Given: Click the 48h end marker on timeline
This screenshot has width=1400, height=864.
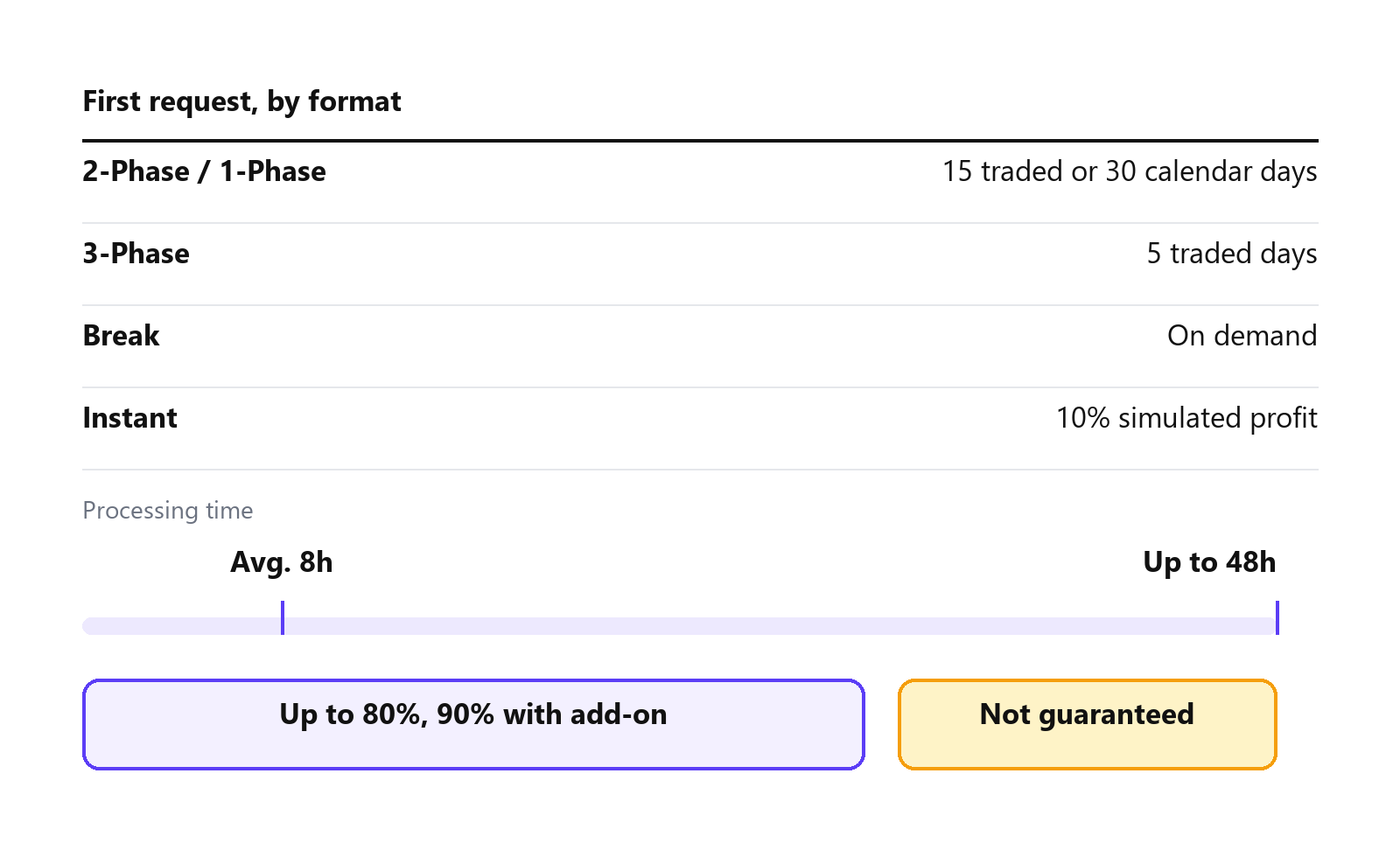Looking at the screenshot, I should tap(1277, 617).
